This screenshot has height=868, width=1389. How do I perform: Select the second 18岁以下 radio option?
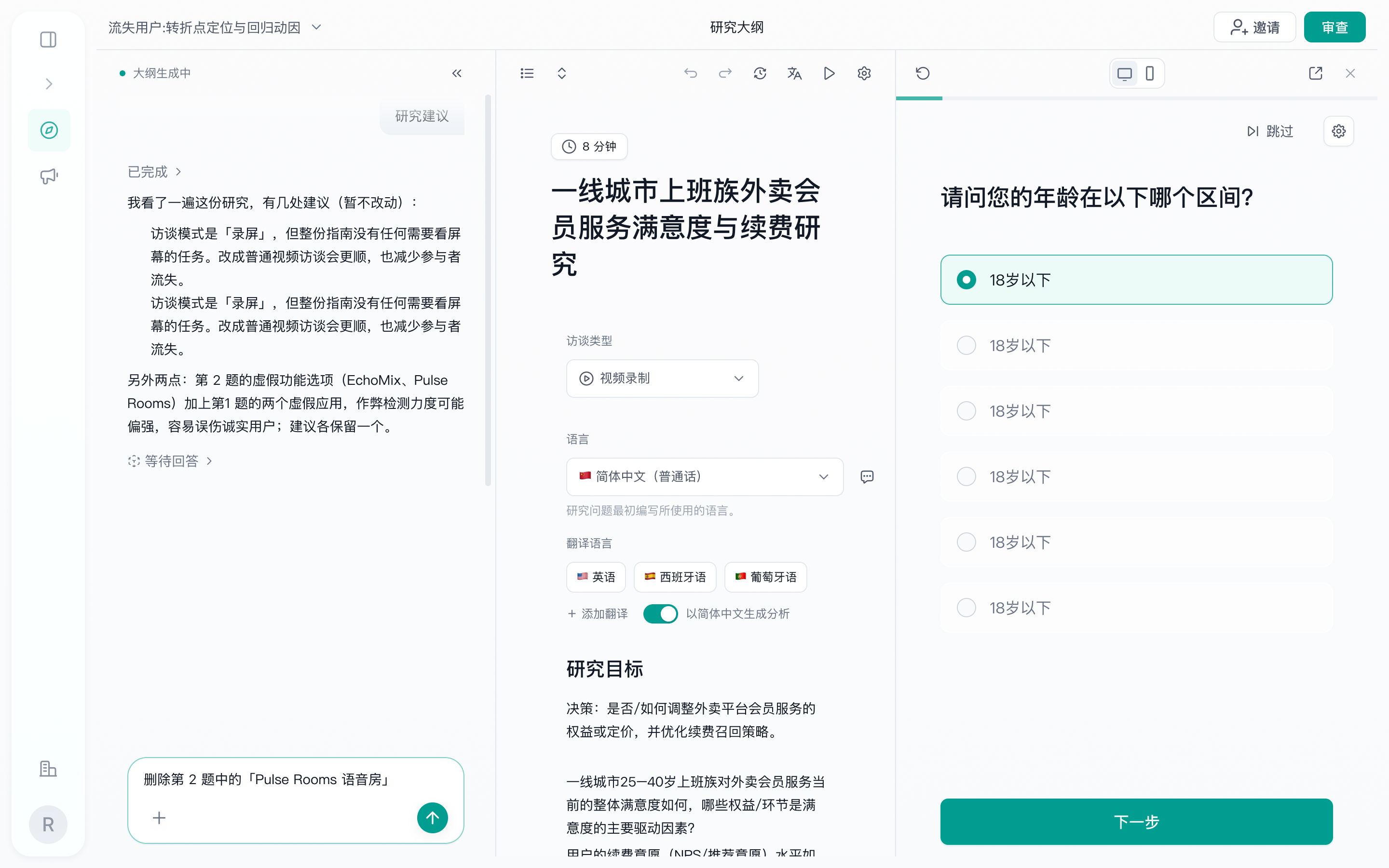click(1136, 345)
